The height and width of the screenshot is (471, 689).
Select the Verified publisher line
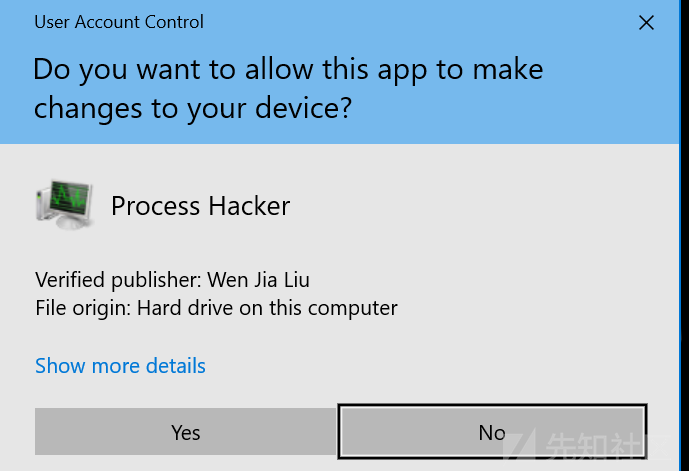pyautogui.click(x=172, y=280)
